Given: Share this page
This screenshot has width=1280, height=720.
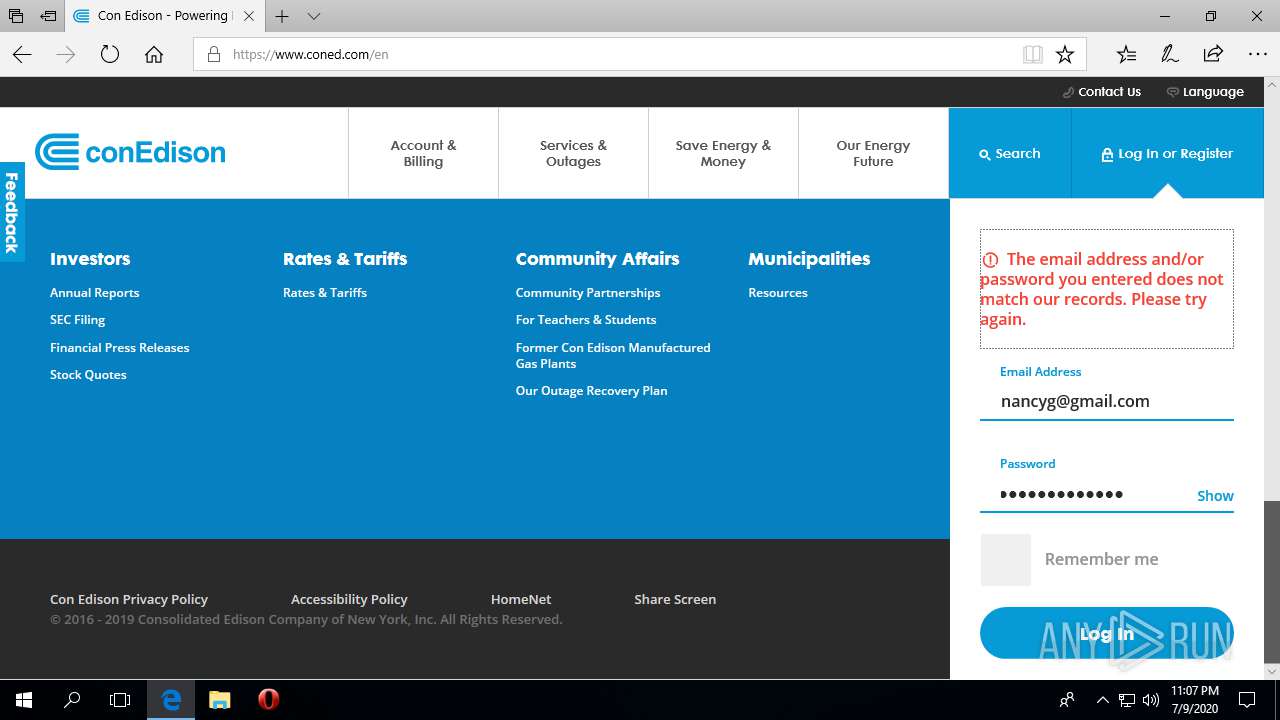Looking at the screenshot, I should [1213, 55].
